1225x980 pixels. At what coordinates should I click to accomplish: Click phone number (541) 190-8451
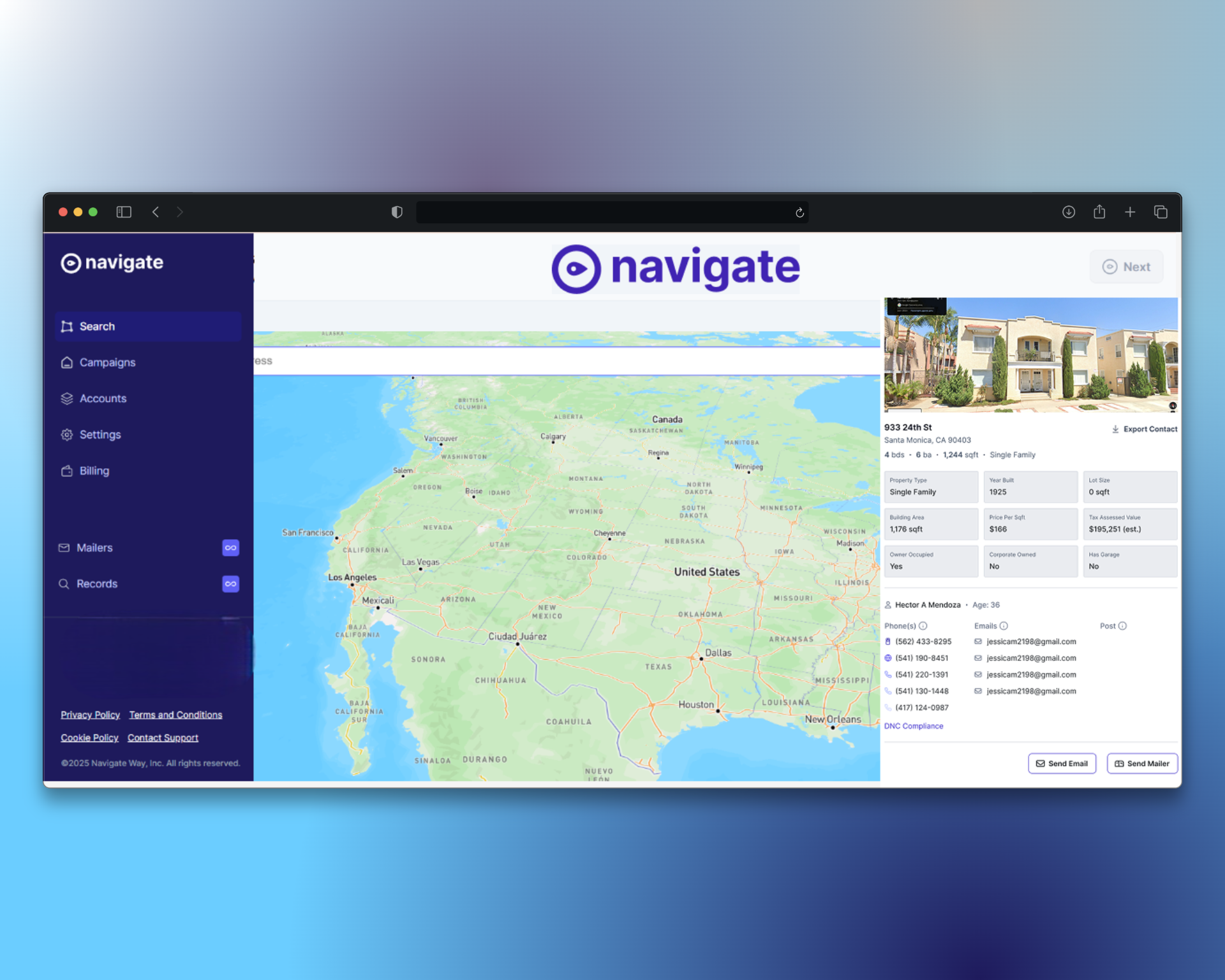tap(922, 658)
